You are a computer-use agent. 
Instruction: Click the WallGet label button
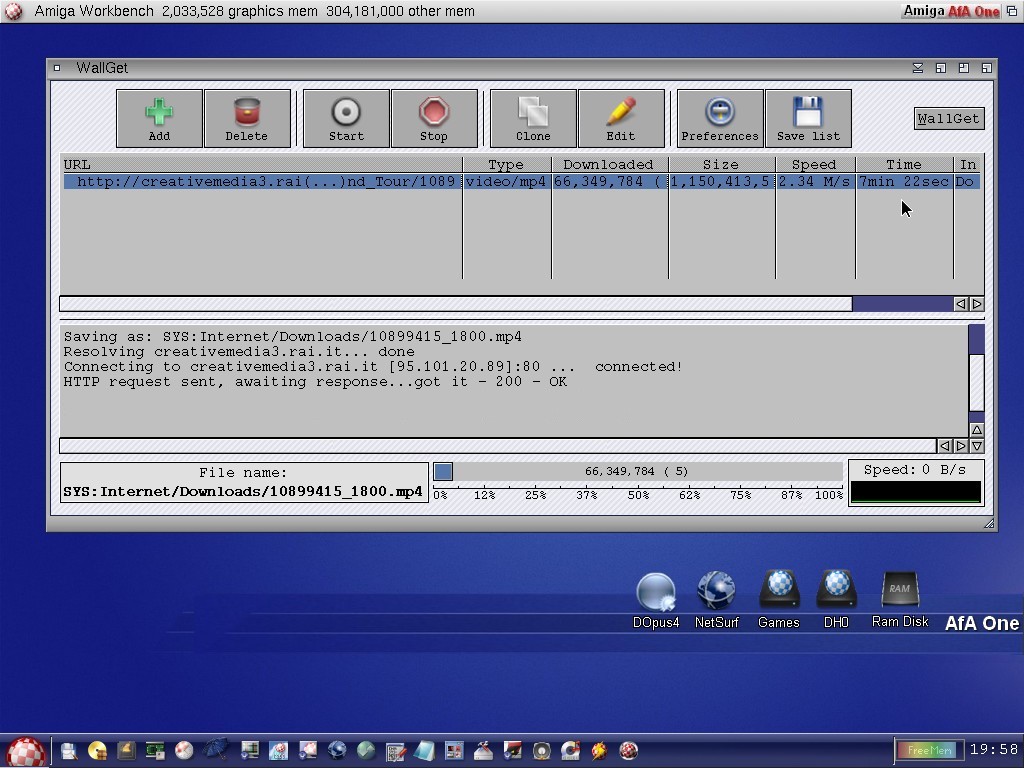948,118
